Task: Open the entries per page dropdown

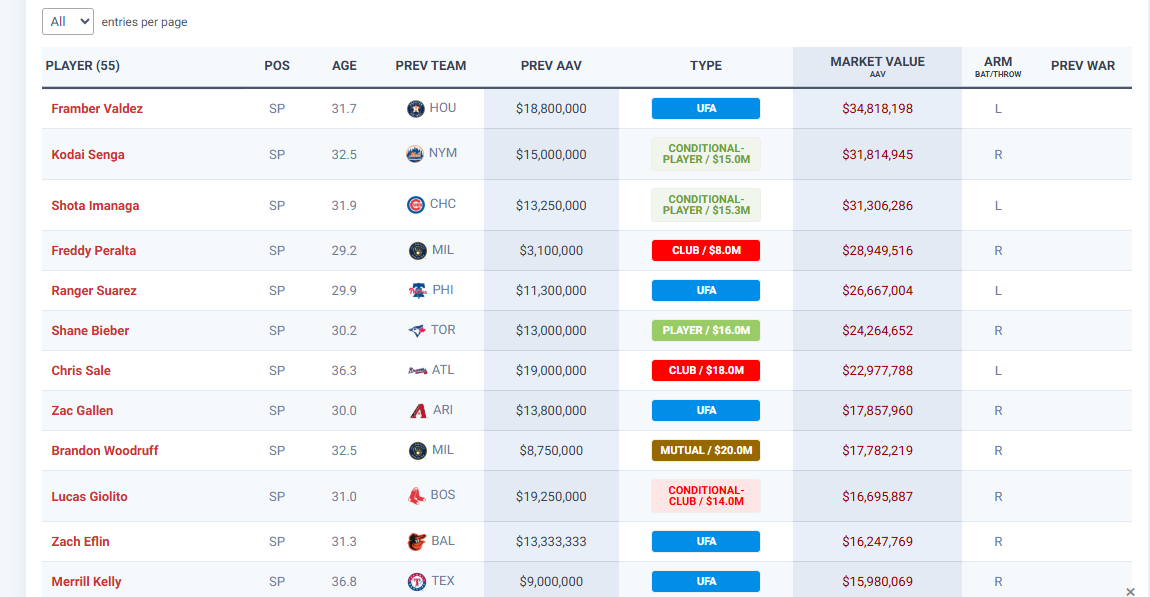Action: coord(68,21)
